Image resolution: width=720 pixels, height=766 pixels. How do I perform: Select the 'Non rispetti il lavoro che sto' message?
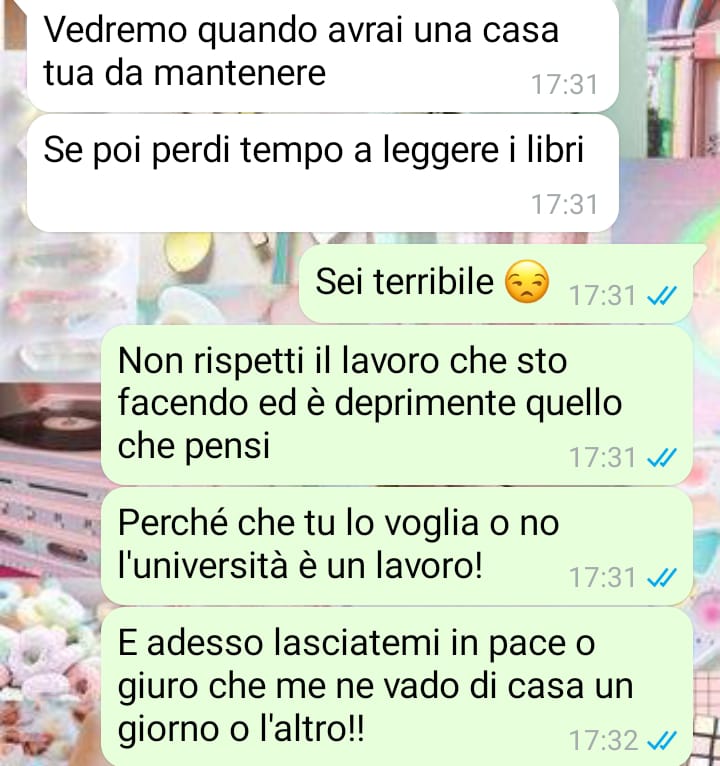tap(397, 405)
